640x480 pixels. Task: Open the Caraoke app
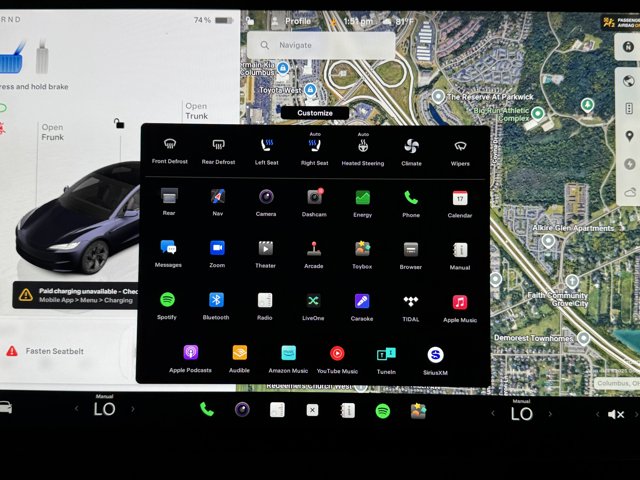pos(362,308)
